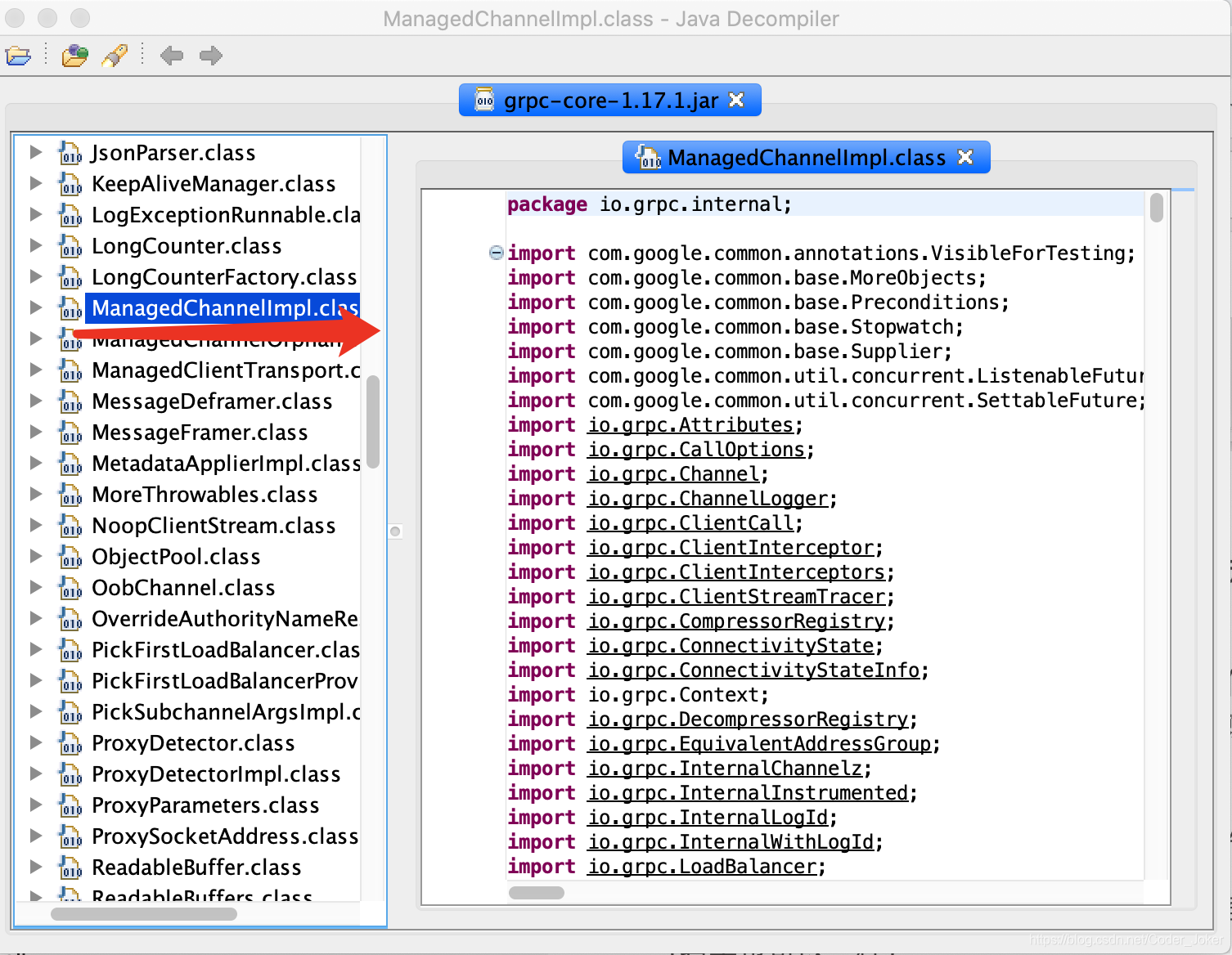
Task: Open the io.grpc.Attributes import link
Action: point(690,425)
